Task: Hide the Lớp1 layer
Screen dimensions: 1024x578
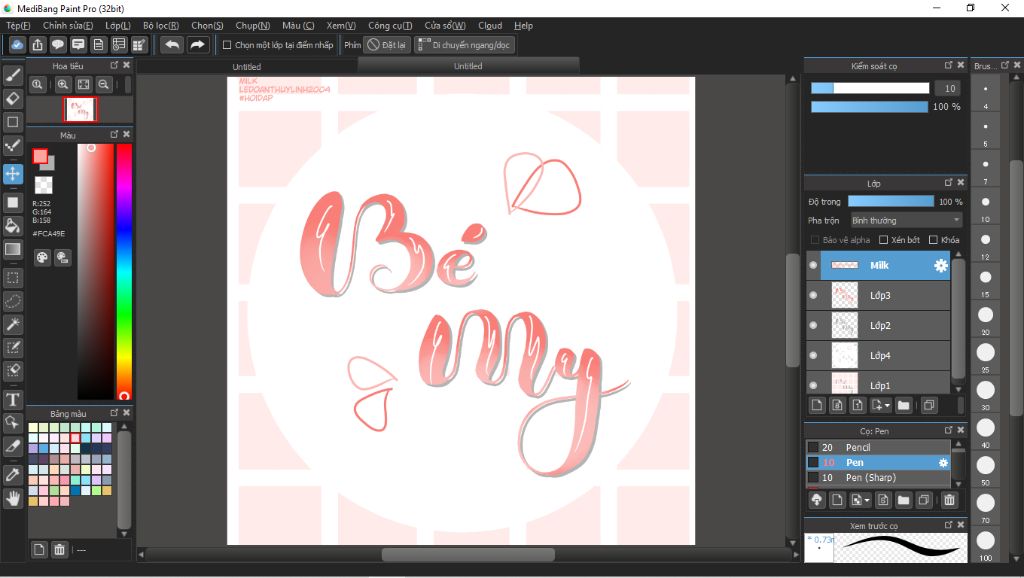Action: coord(813,385)
